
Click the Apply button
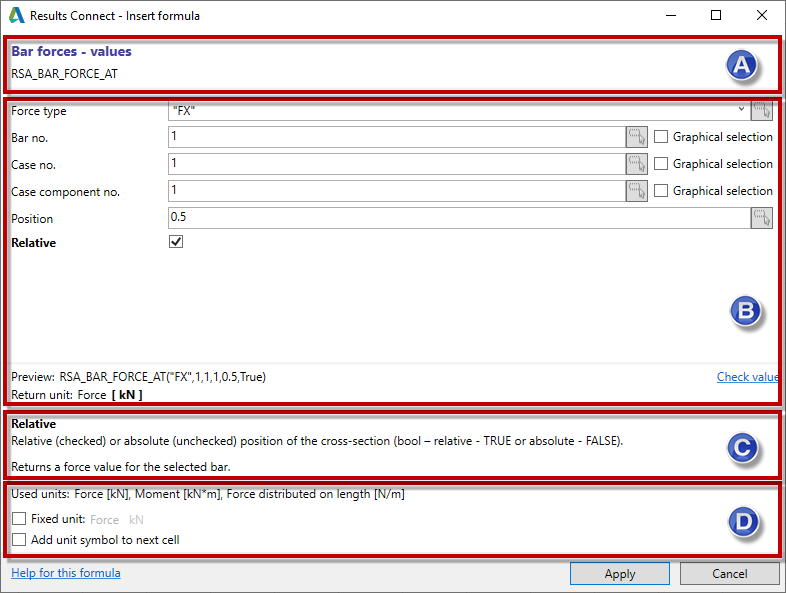pos(620,573)
